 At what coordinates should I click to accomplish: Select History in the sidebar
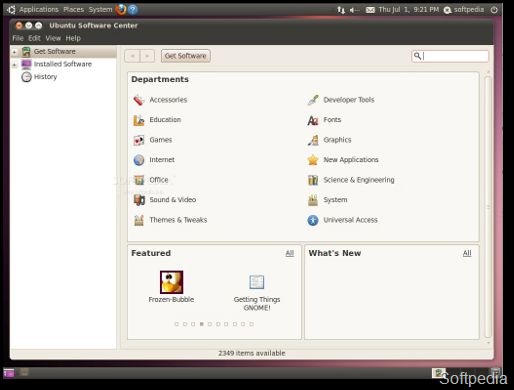pos(45,77)
